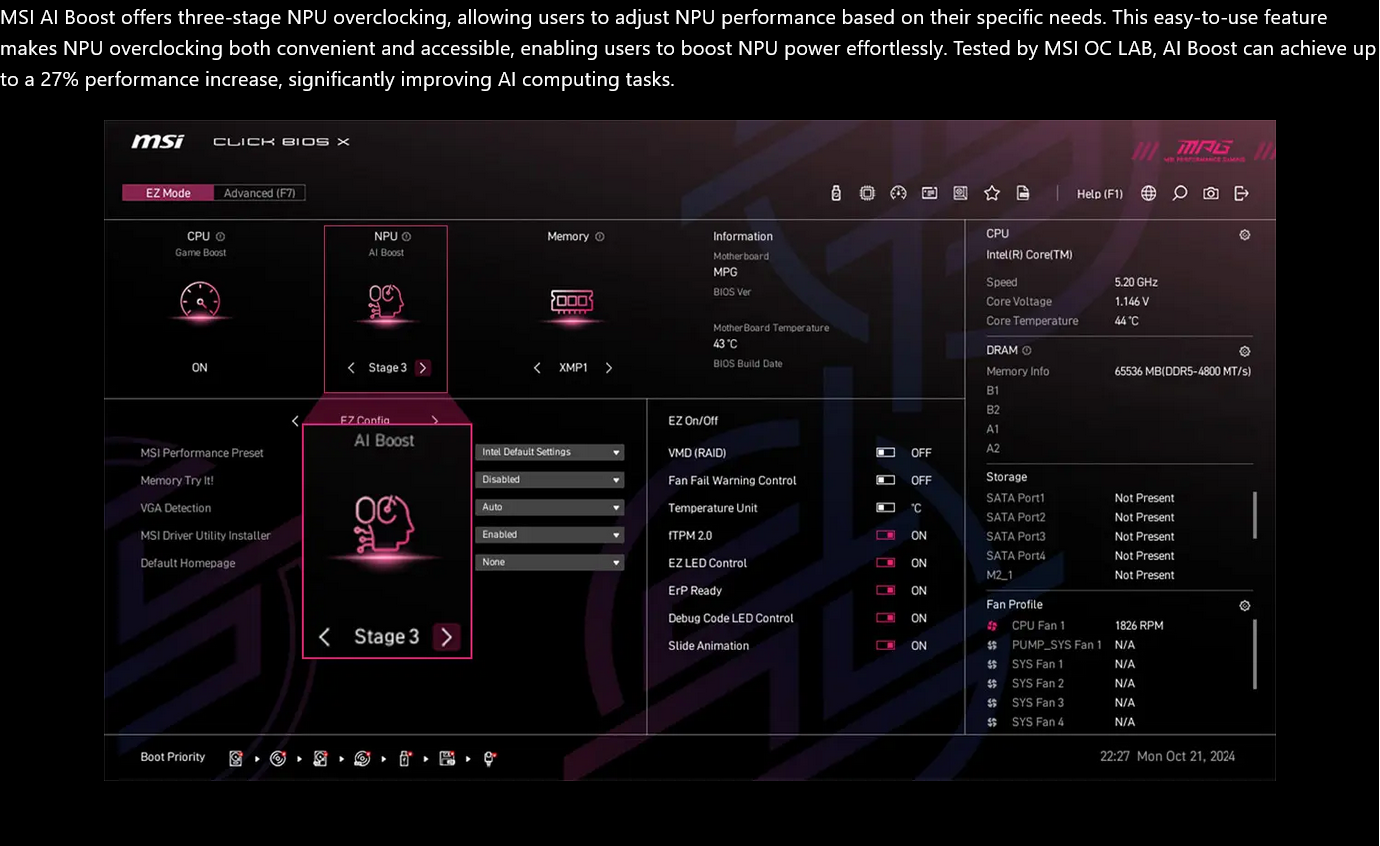Turn off the Slide Animation toggle
The width and height of the screenshot is (1380, 846).
[x=885, y=646]
